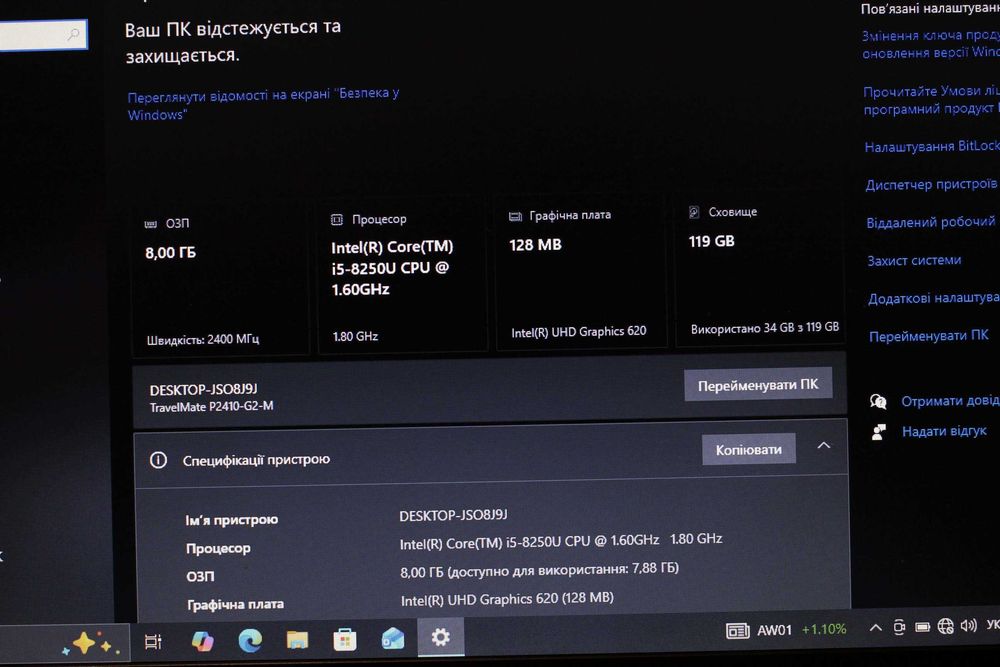Click the Отримати довідку help icon
This screenshot has height=667, width=1000.
878,402
